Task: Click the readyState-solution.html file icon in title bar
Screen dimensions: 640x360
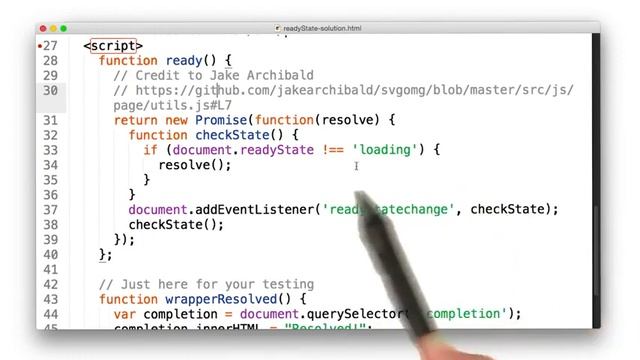Action: pyautogui.click(x=278, y=28)
